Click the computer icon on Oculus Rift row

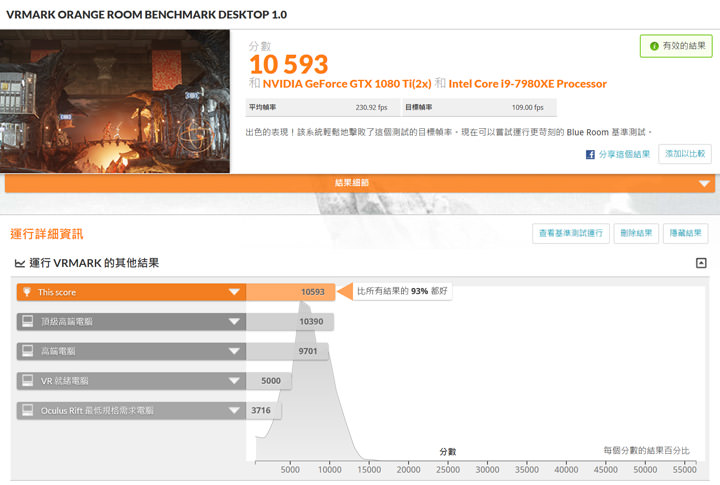(x=28, y=410)
